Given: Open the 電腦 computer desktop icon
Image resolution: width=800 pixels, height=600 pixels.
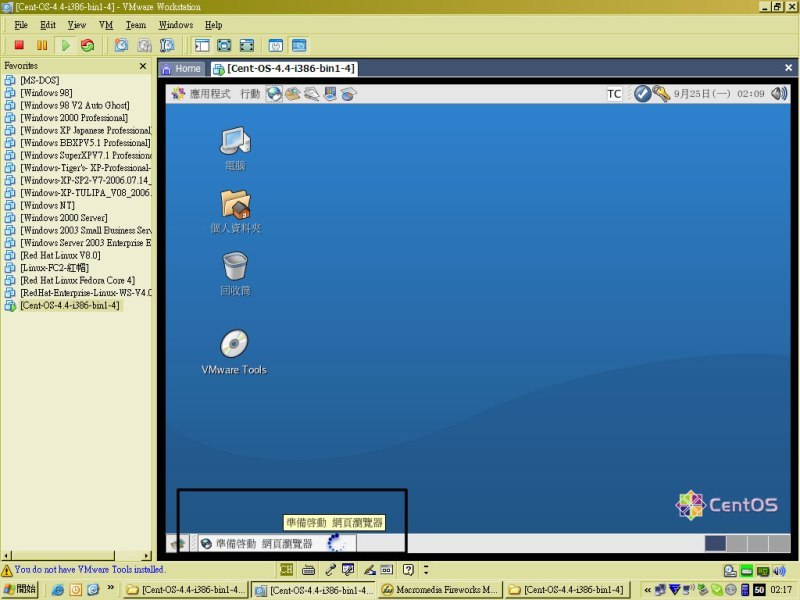Looking at the screenshot, I should tap(235, 148).
